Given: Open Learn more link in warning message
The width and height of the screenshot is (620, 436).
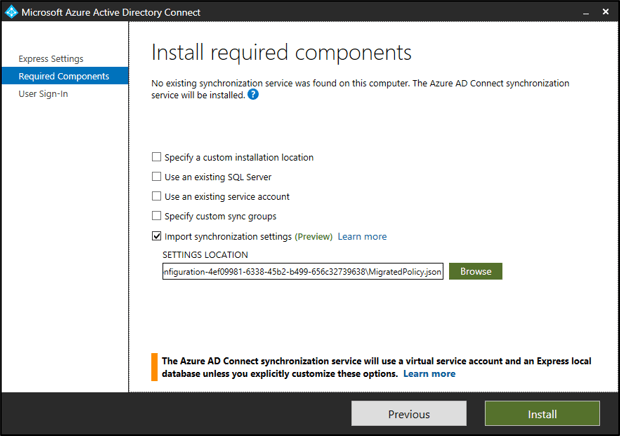Looking at the screenshot, I should click(x=429, y=374).
